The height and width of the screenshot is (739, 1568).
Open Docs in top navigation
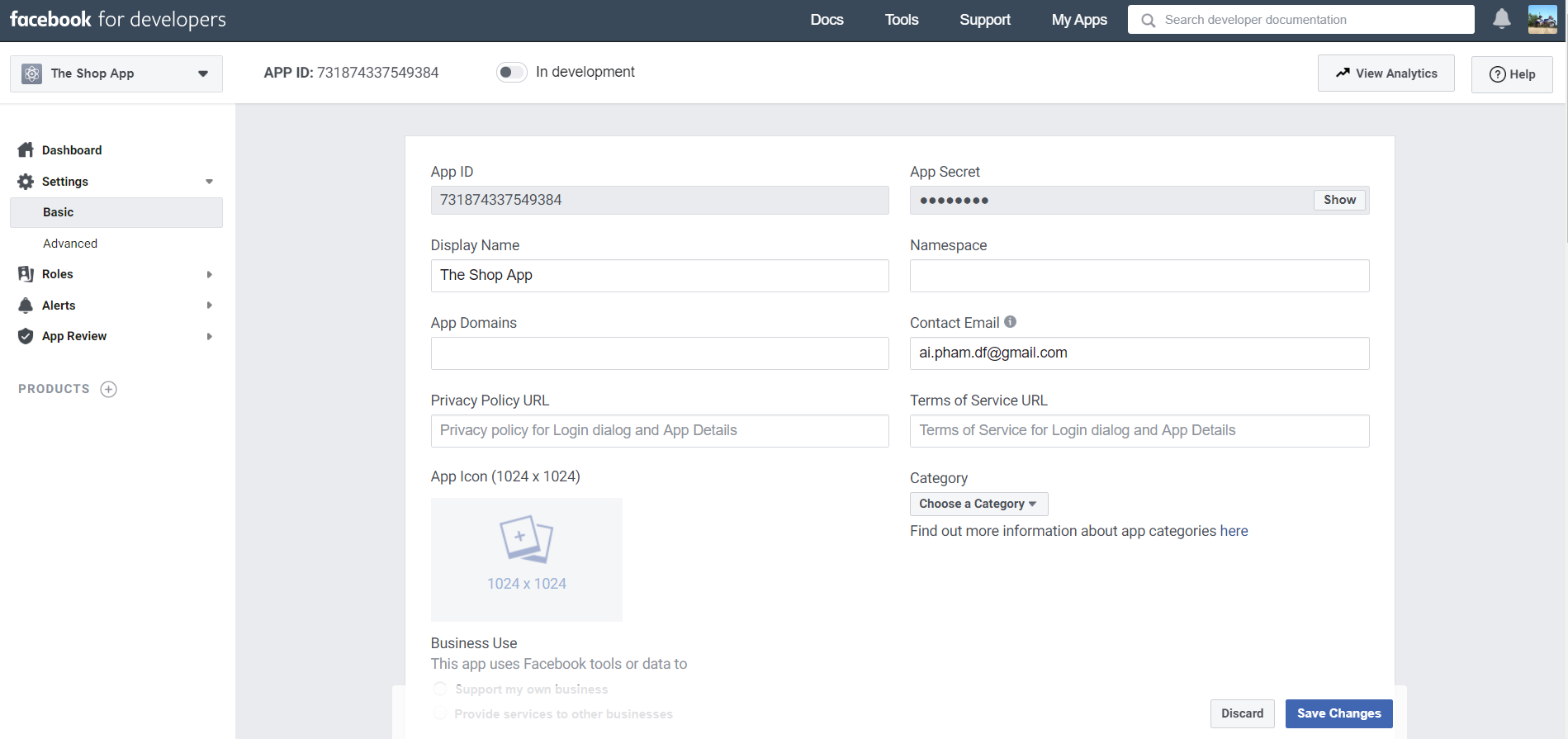point(827,20)
